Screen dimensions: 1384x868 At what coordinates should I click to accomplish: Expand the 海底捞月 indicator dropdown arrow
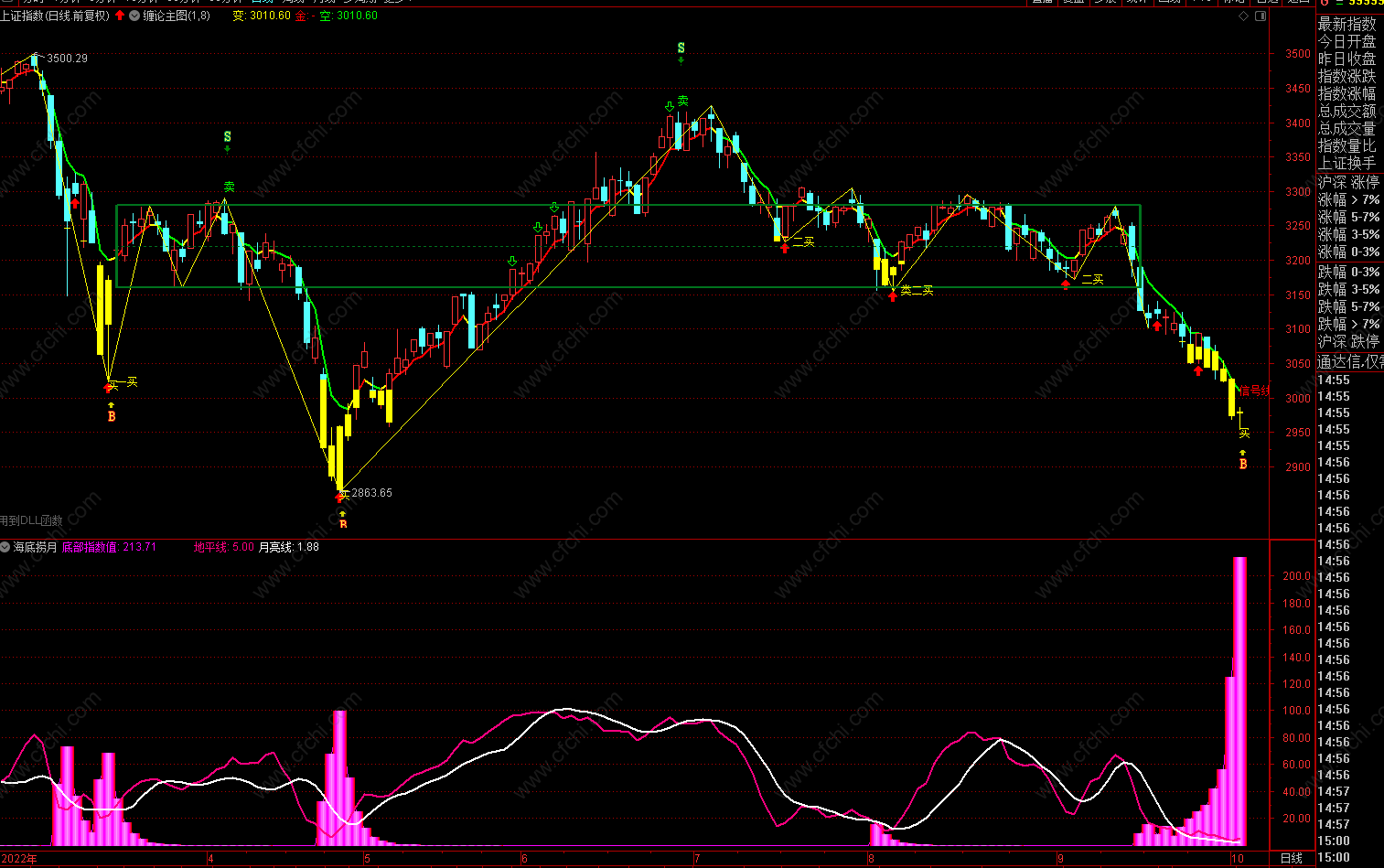coord(6,547)
